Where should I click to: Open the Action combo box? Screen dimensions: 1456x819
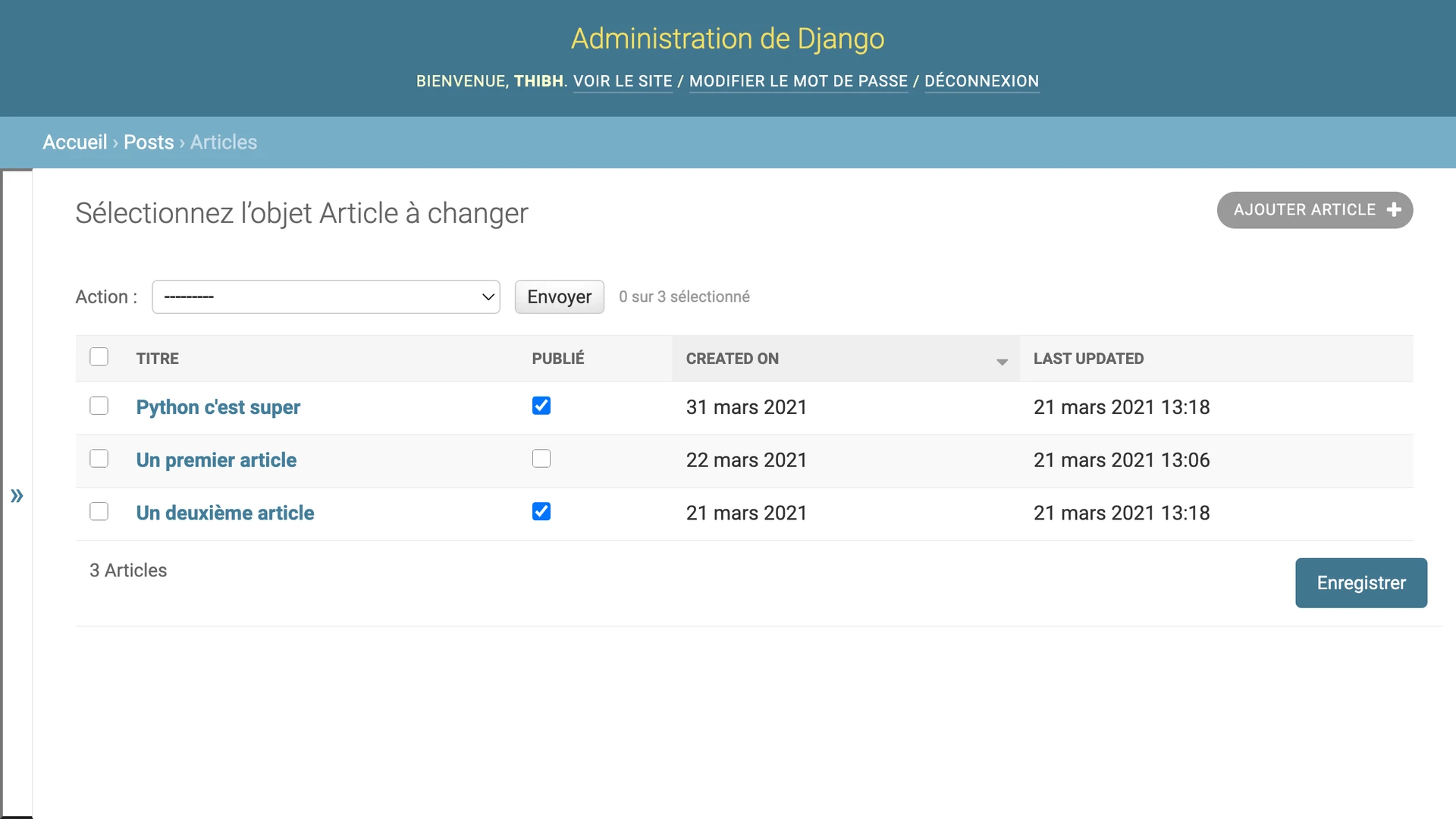(x=326, y=297)
